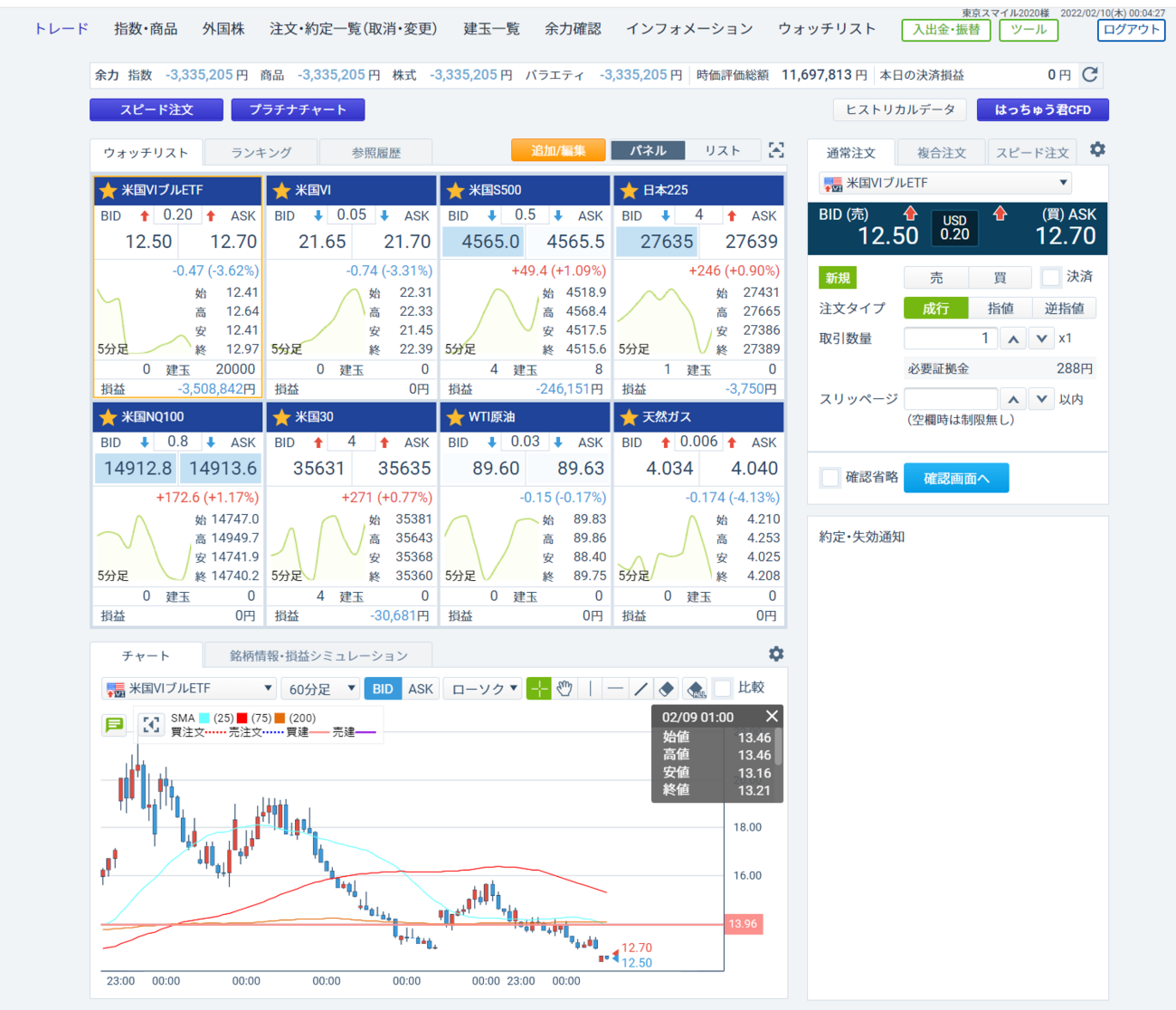Toggle the star on WTI原油 panel
Viewport: 1176px width, 1010px height.
[x=455, y=417]
